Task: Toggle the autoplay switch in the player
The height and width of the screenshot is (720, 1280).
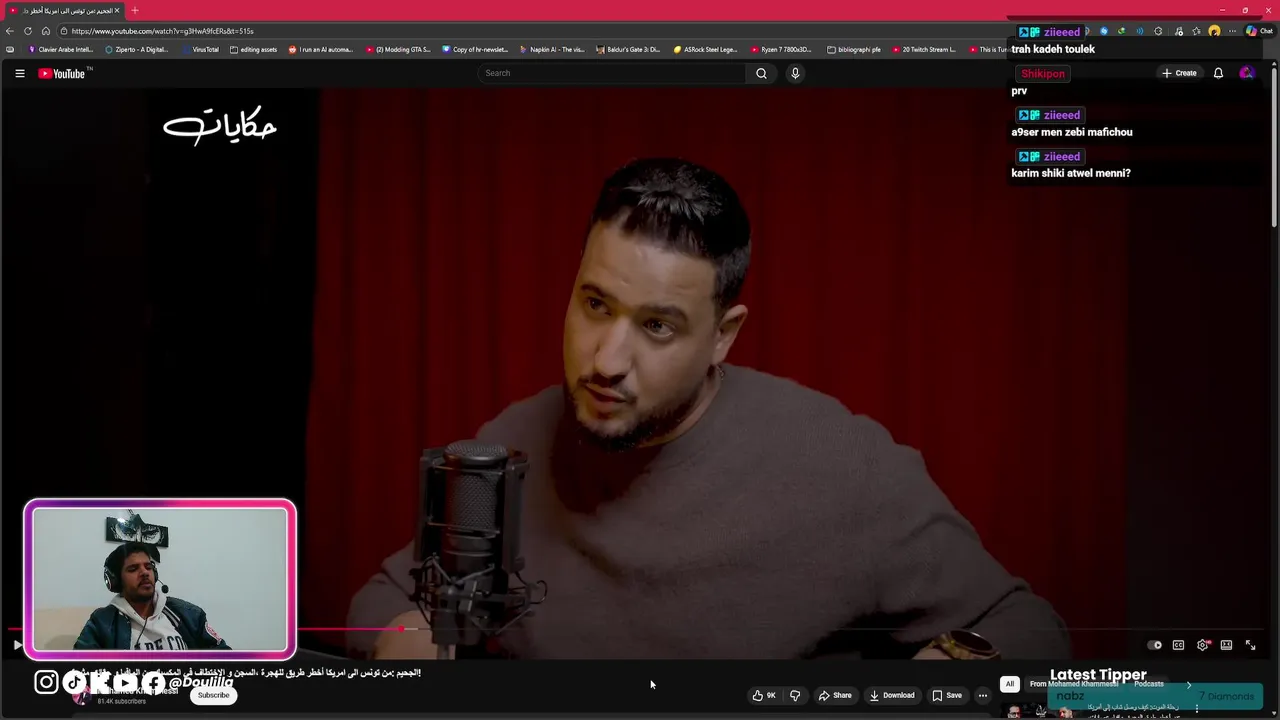Action: (x=1154, y=645)
